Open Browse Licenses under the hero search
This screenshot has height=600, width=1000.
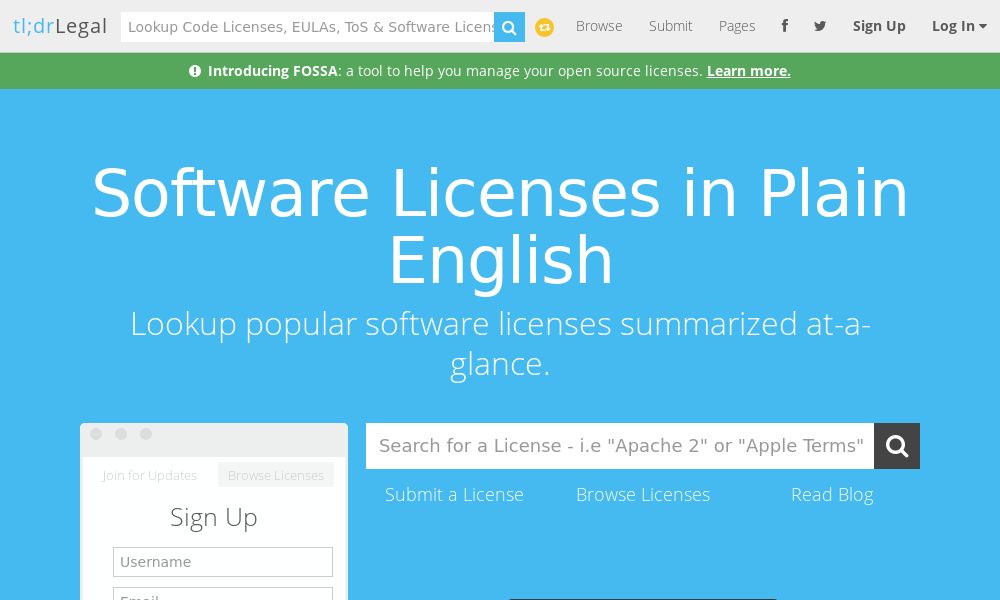click(x=643, y=494)
